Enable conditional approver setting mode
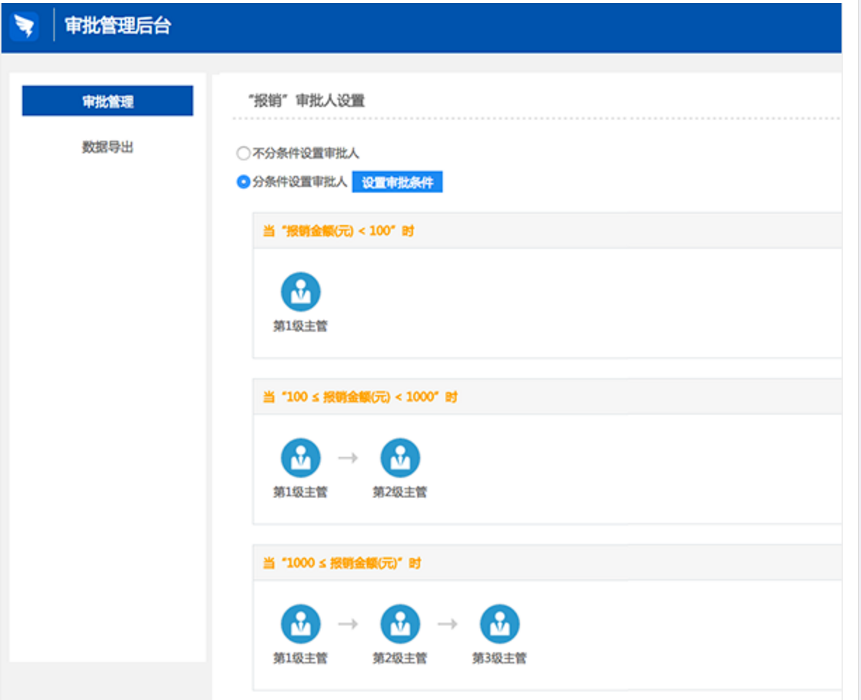Image resolution: width=861 pixels, height=700 pixels. (x=242, y=181)
